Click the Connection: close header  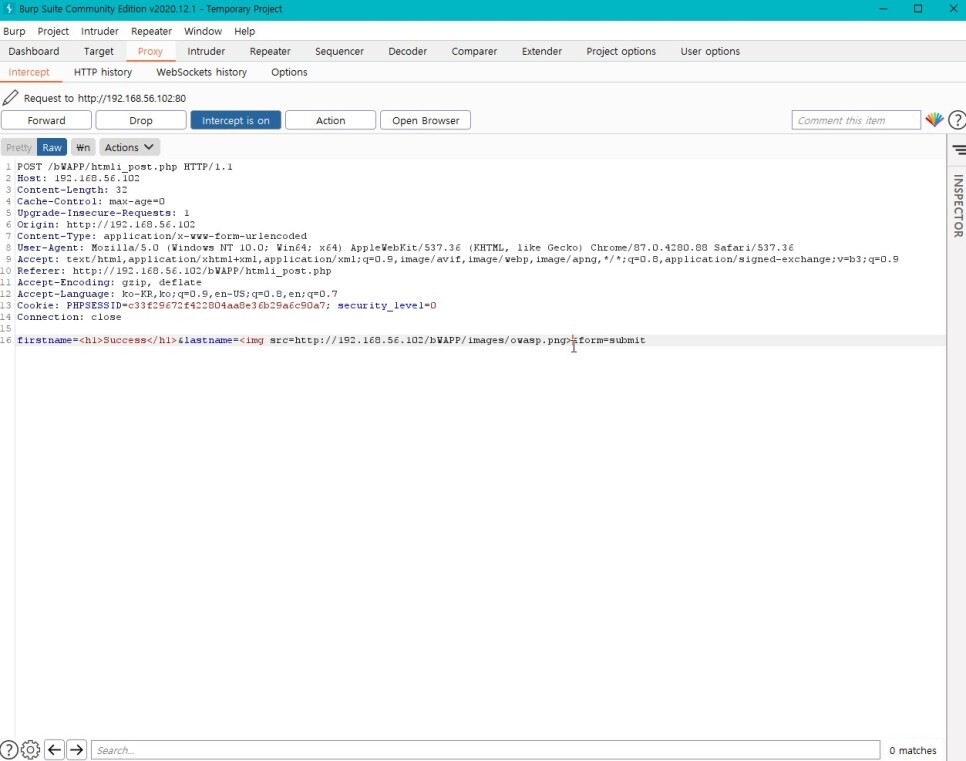[69, 317]
